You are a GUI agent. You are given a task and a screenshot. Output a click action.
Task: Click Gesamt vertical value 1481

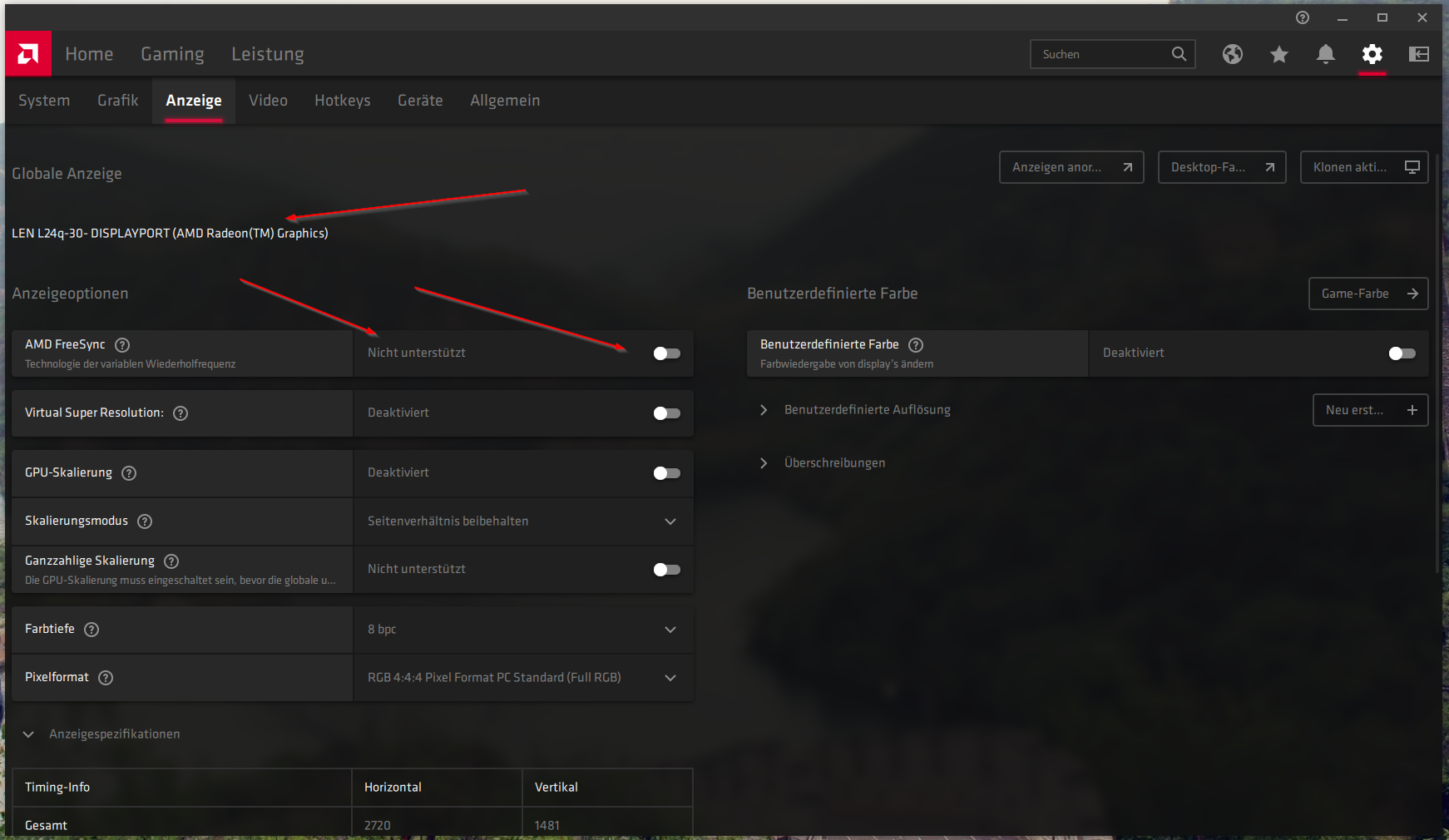(546, 826)
